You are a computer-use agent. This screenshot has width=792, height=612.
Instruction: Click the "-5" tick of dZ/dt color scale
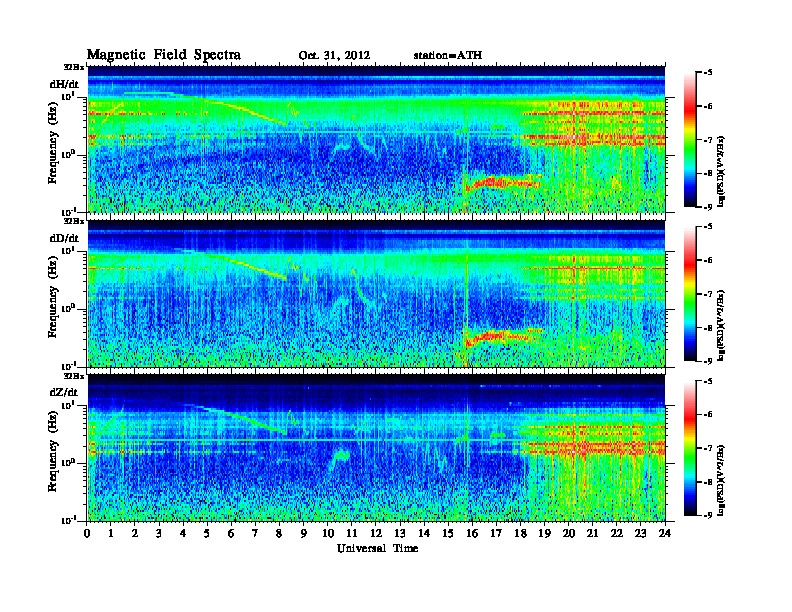pyautogui.click(x=708, y=381)
